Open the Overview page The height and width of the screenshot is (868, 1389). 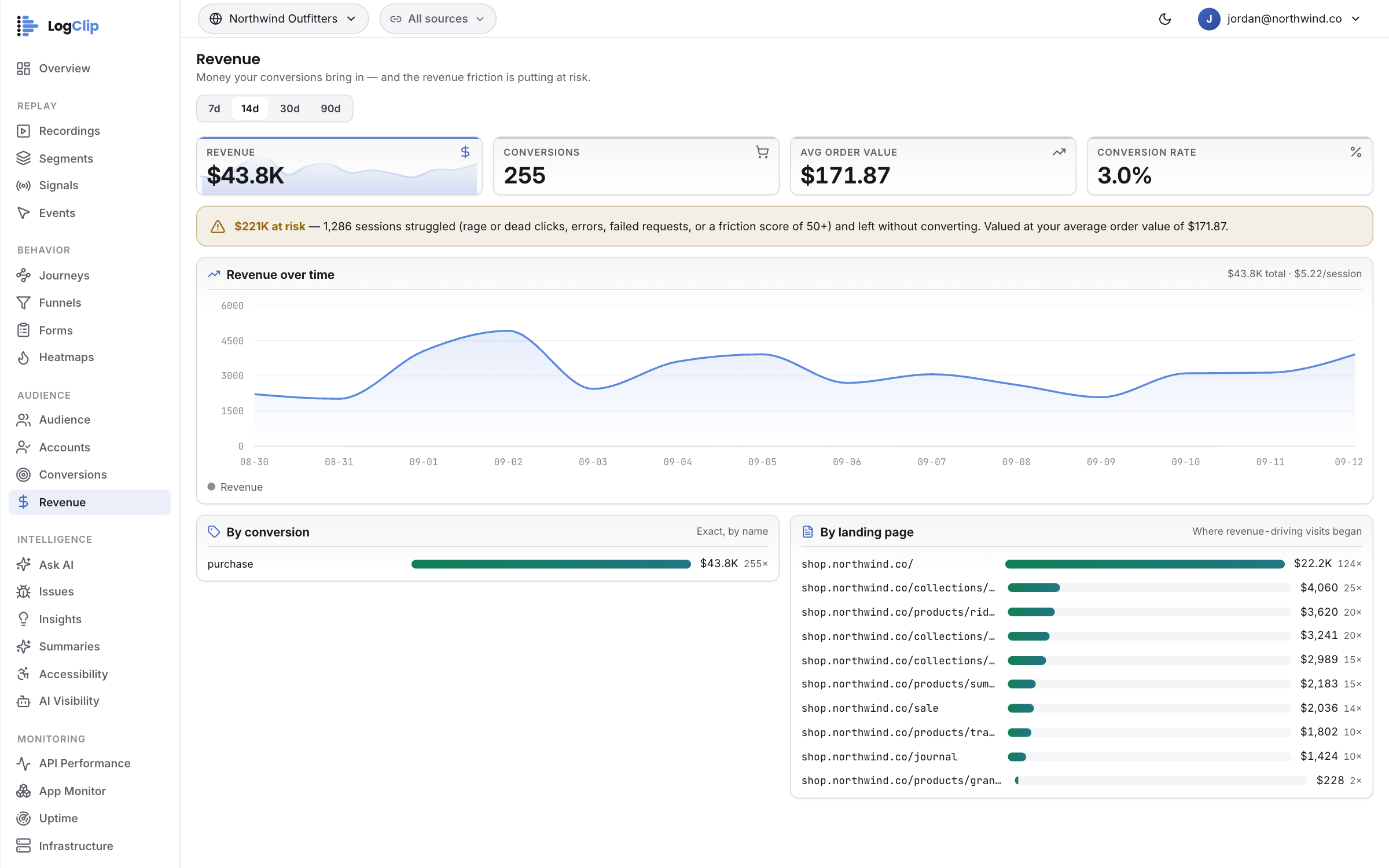(90, 68)
